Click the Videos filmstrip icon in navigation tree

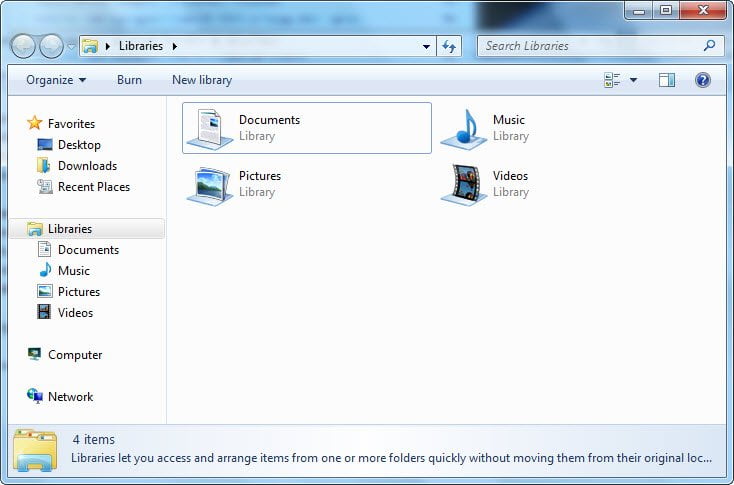coord(44,312)
